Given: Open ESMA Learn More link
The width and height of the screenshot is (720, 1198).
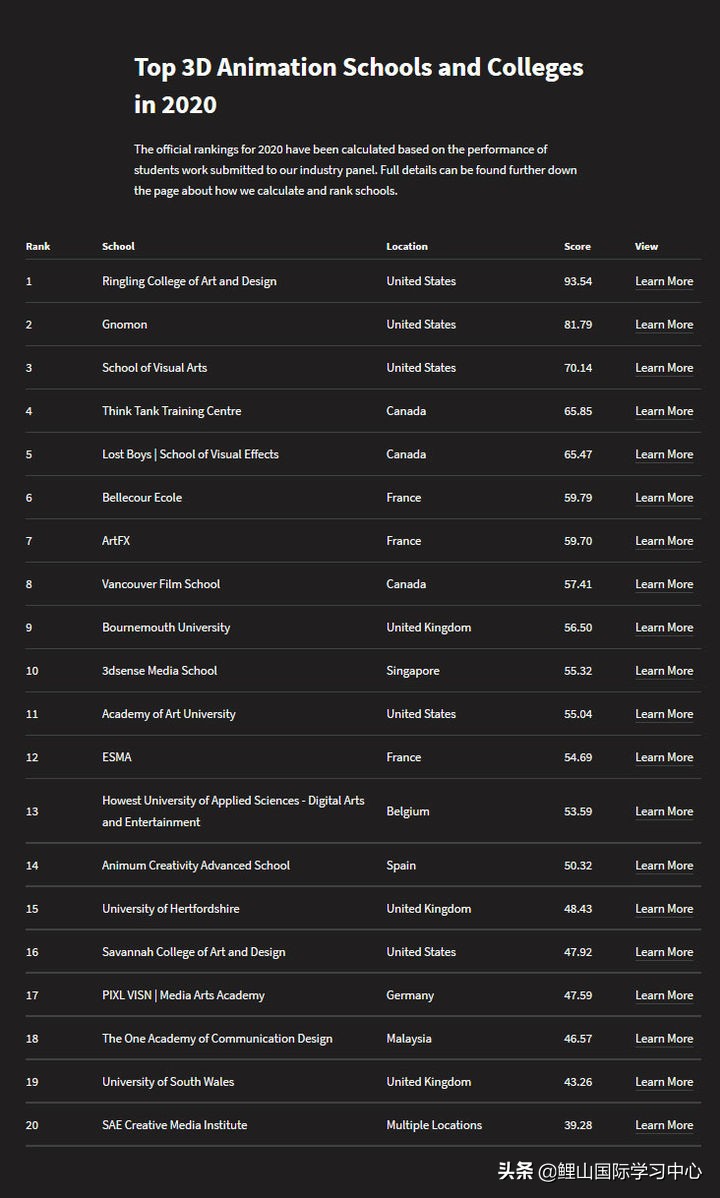Looking at the screenshot, I should 664,757.
